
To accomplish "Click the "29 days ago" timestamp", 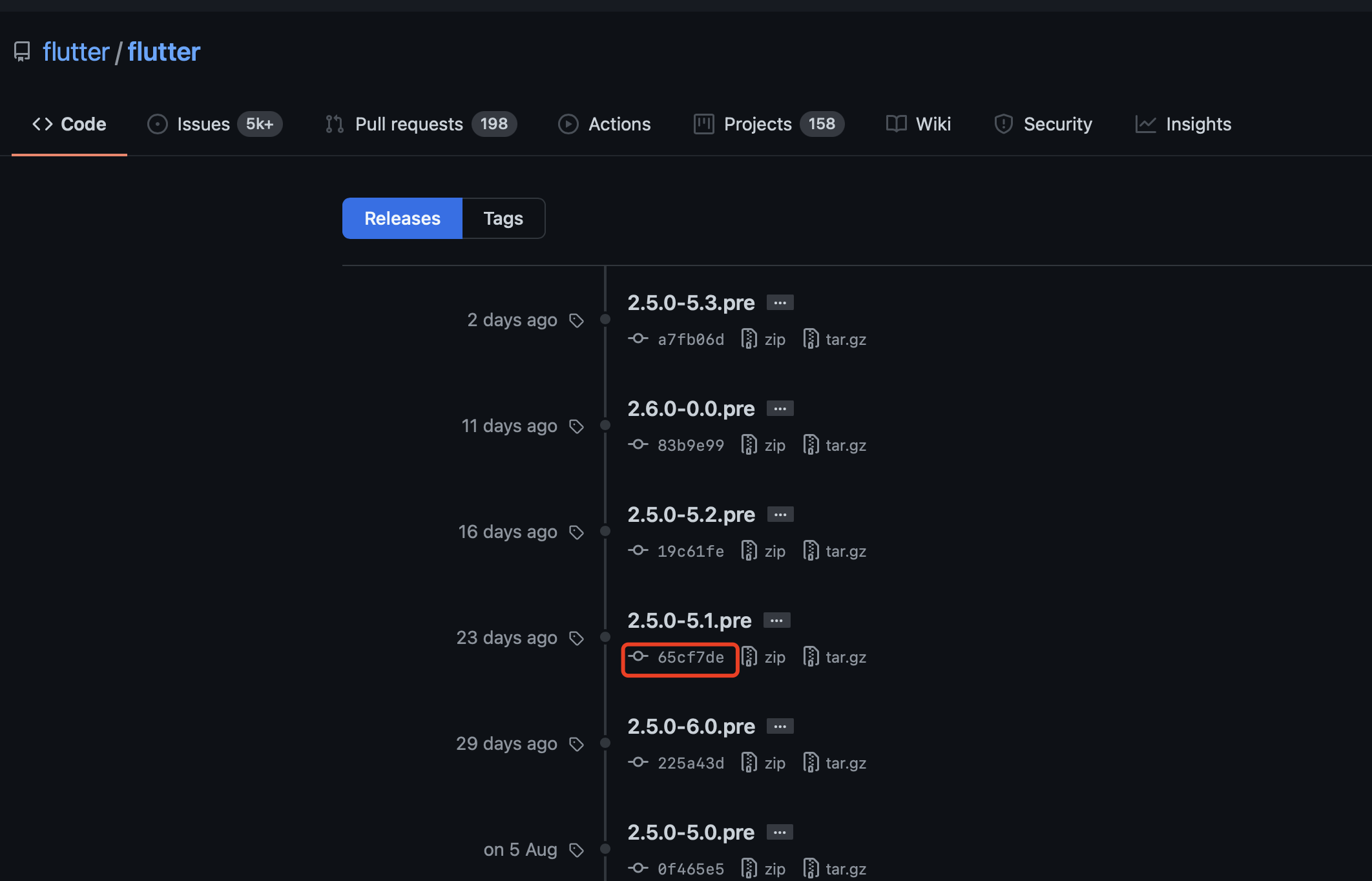I will click(x=507, y=743).
